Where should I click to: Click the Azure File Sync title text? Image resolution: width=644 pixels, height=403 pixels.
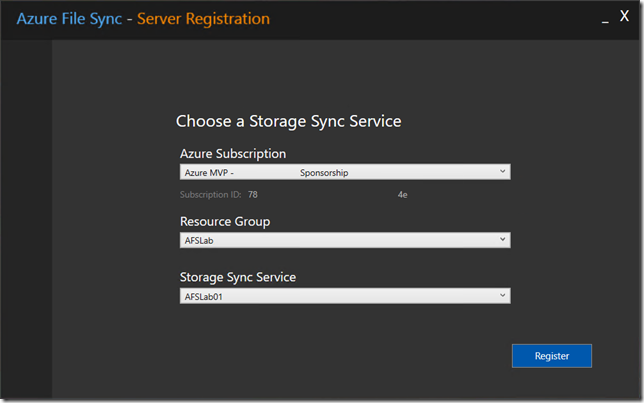tap(69, 19)
